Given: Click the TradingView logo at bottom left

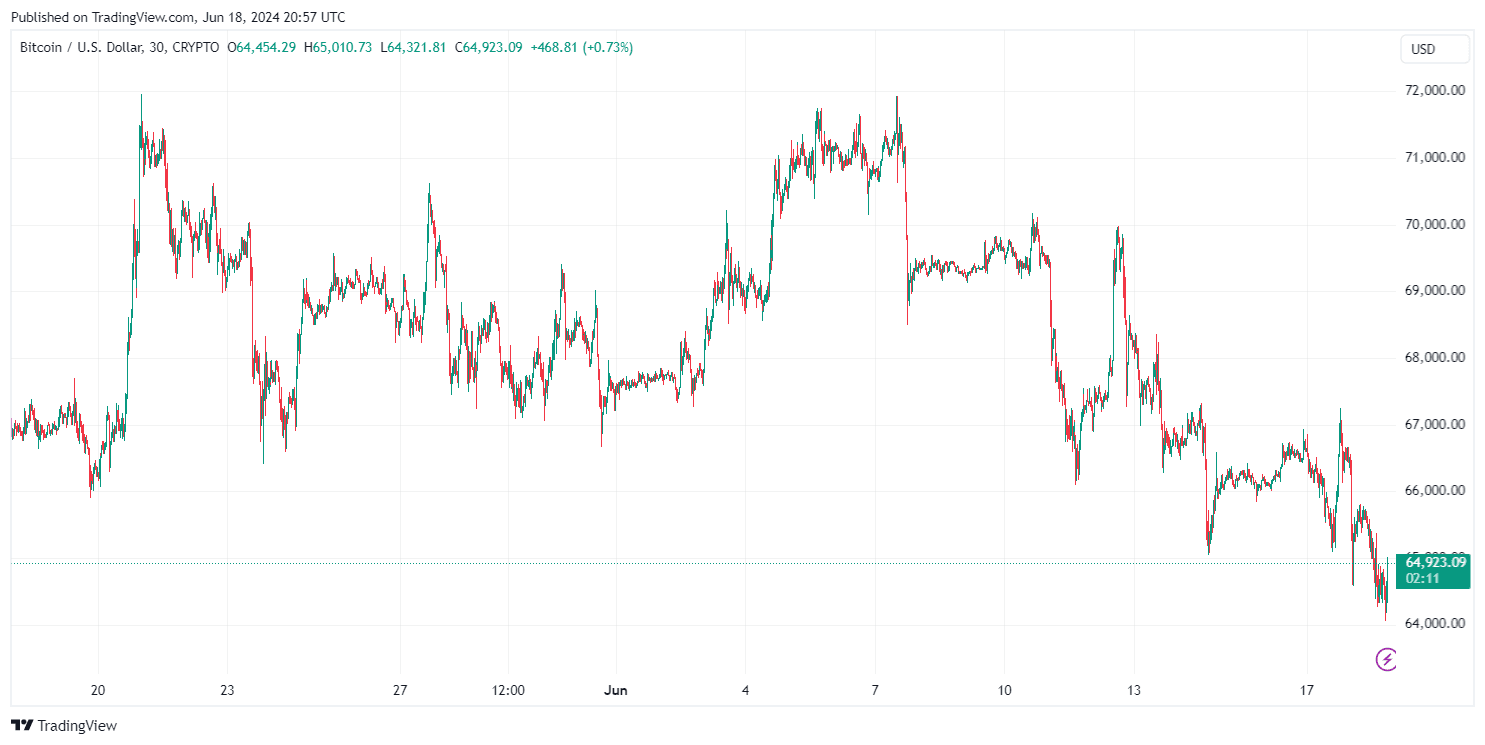Looking at the screenshot, I should point(64,725).
